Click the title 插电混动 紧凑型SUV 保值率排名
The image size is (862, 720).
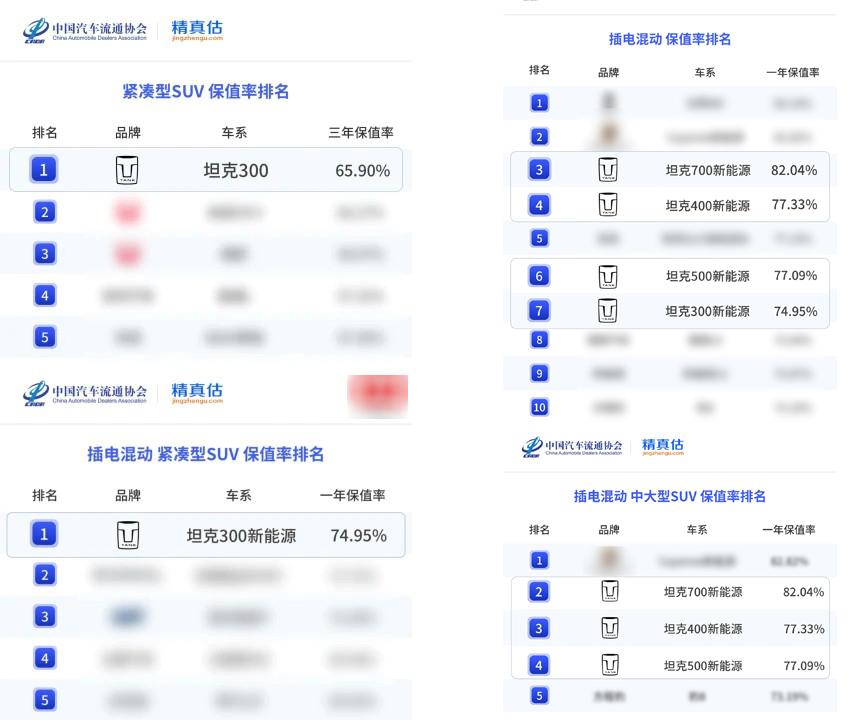pyautogui.click(x=206, y=454)
